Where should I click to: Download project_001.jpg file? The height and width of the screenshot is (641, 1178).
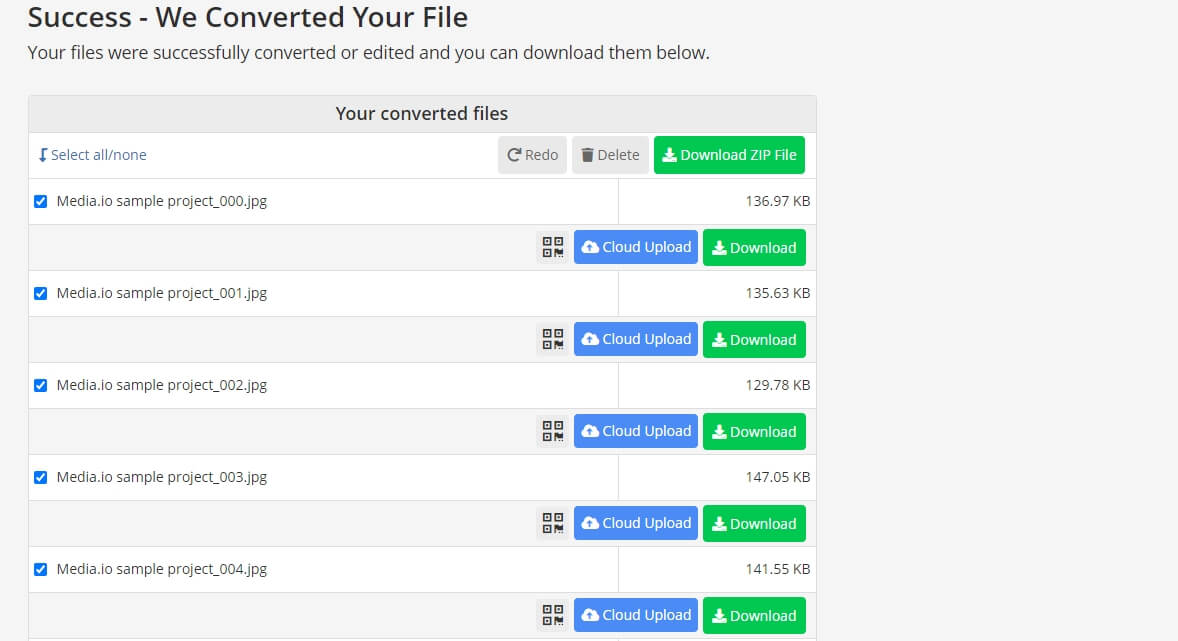pyautogui.click(x=754, y=340)
